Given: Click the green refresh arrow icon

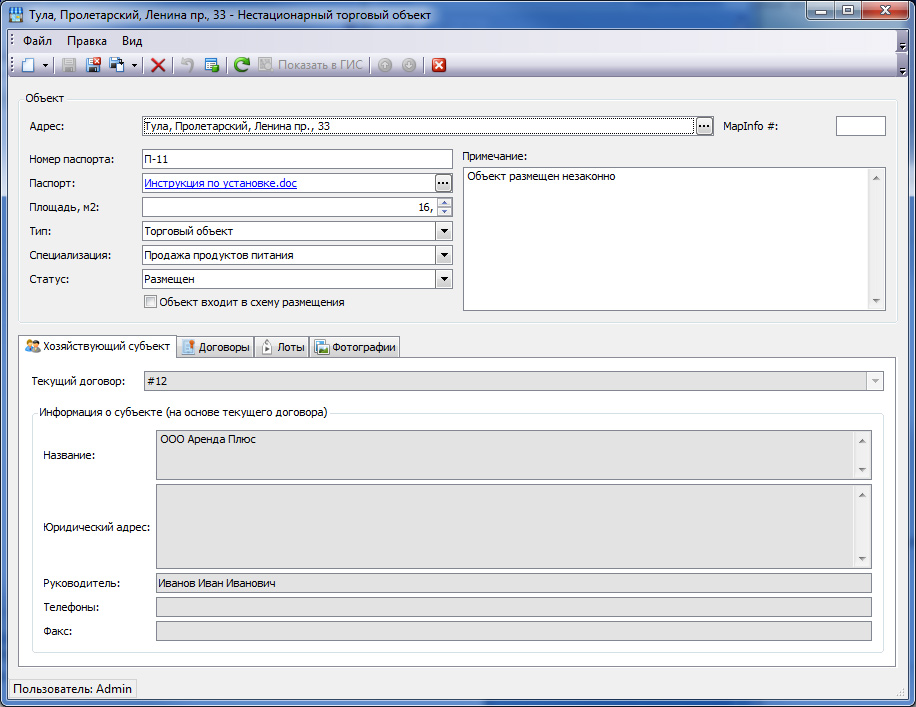Looking at the screenshot, I should pos(241,65).
